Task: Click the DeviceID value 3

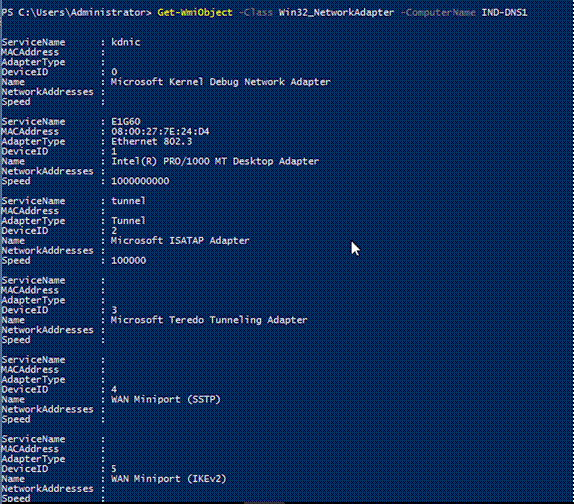Action: coord(114,310)
